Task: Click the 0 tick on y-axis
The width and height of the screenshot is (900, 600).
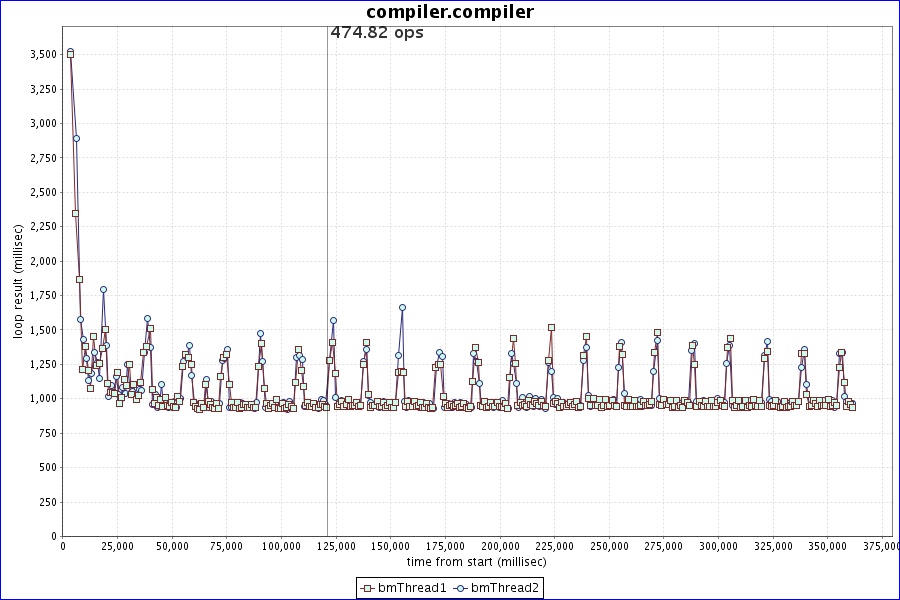Action: (x=53, y=536)
